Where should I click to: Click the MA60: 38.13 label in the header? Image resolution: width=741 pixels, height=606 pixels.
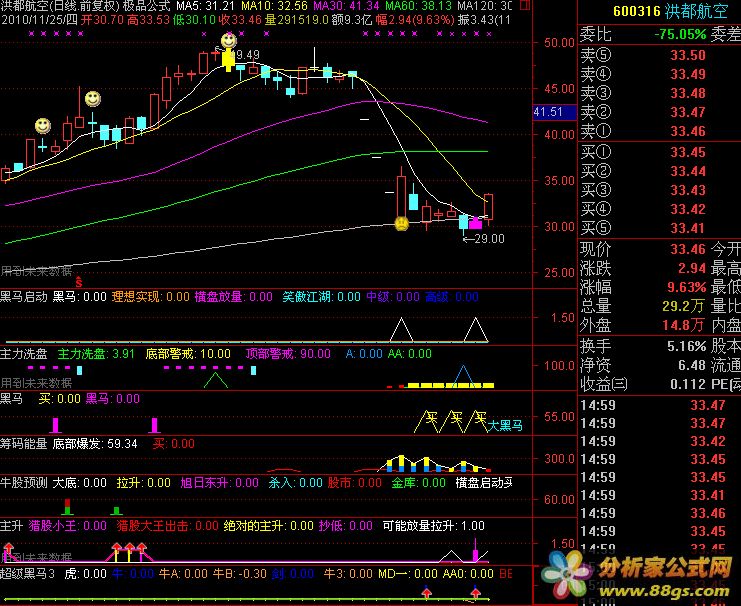pyautogui.click(x=418, y=6)
